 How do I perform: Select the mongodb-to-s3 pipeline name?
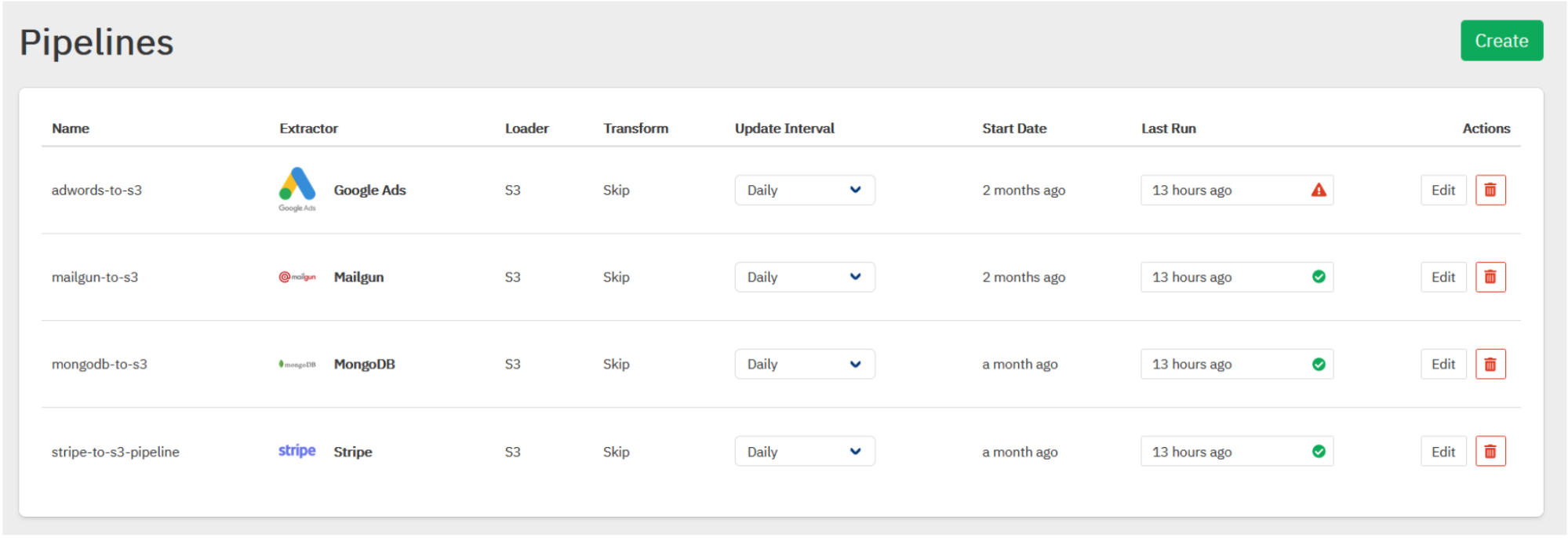pos(99,364)
